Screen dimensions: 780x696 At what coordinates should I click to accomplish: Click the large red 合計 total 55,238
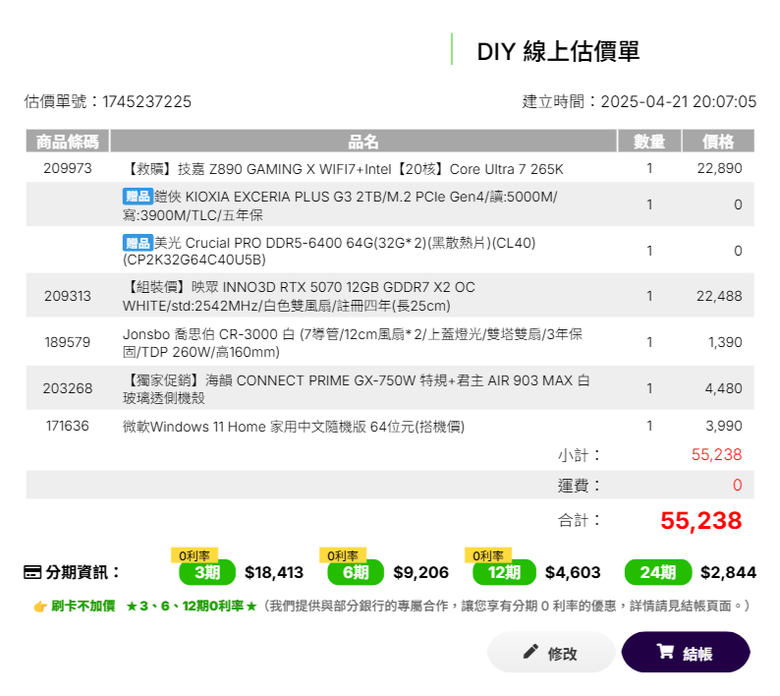click(701, 521)
